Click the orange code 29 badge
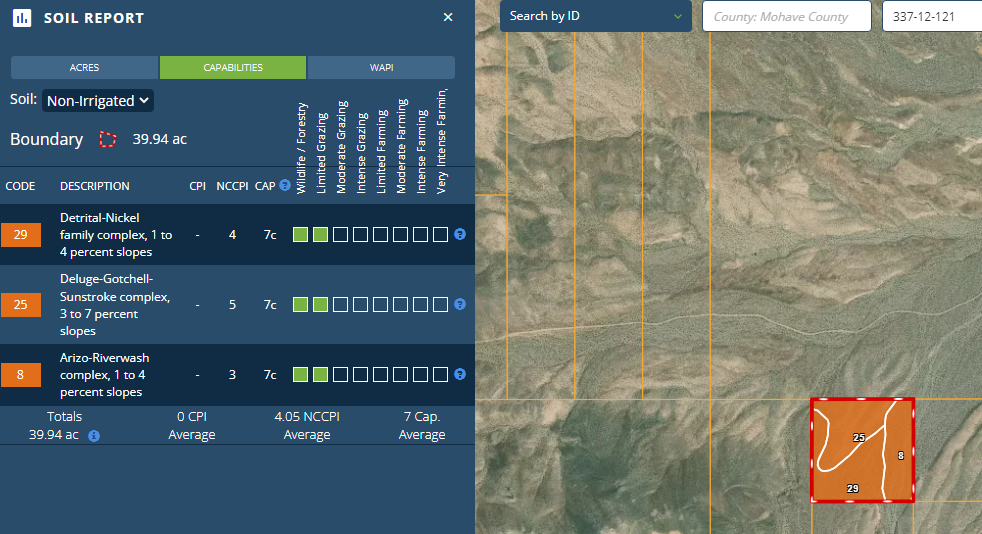Image resolution: width=982 pixels, height=534 pixels. tap(21, 235)
